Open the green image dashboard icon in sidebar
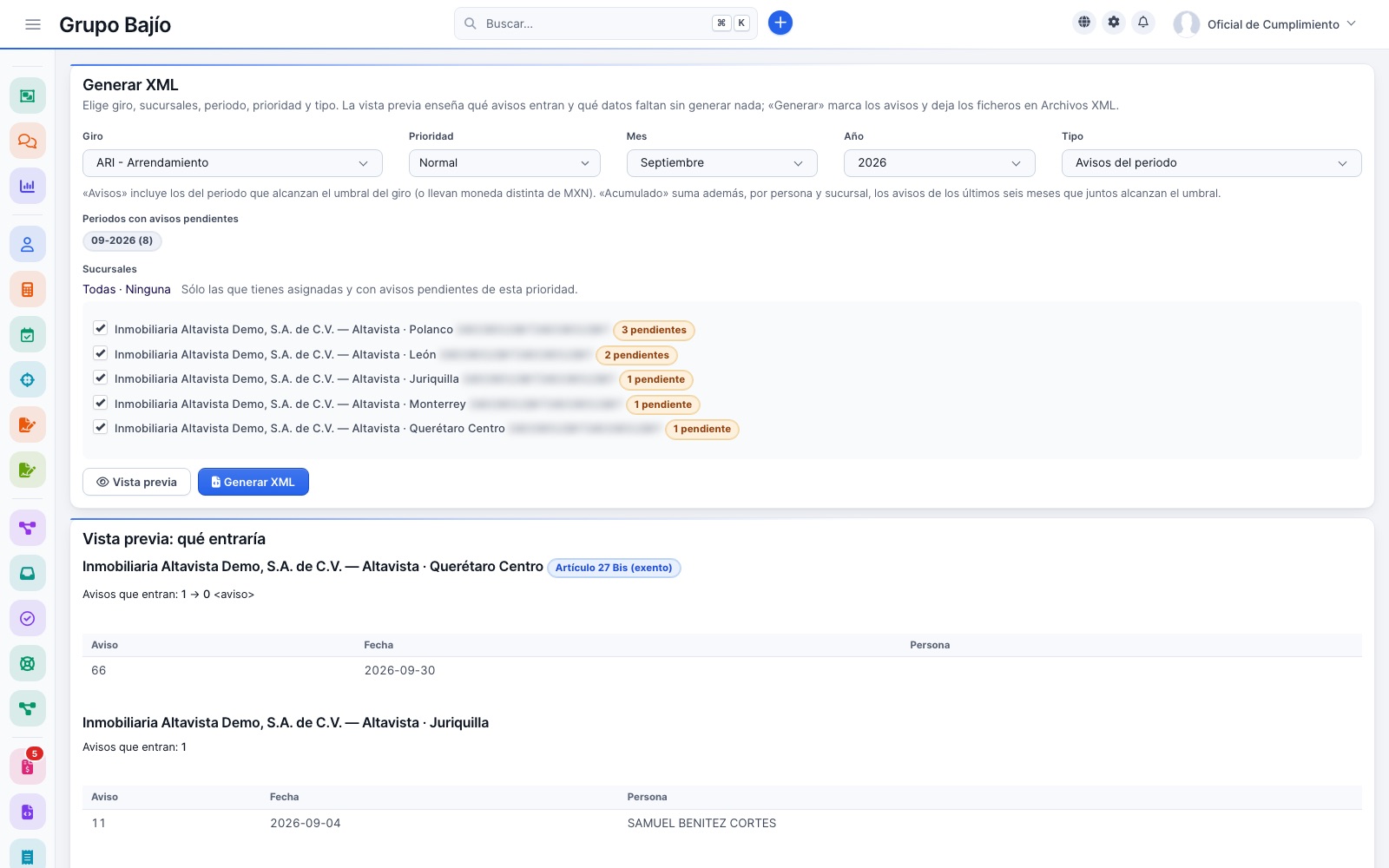Image resolution: width=1389 pixels, height=868 pixels. tap(28, 95)
